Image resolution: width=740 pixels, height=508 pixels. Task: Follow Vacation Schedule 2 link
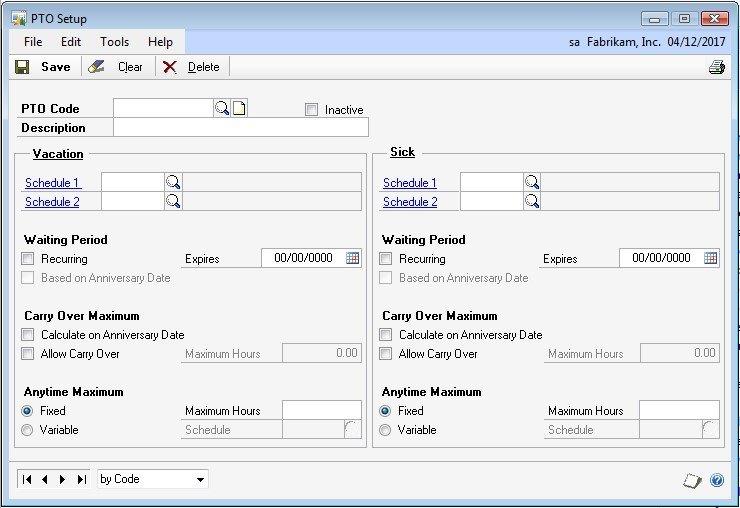click(x=52, y=202)
